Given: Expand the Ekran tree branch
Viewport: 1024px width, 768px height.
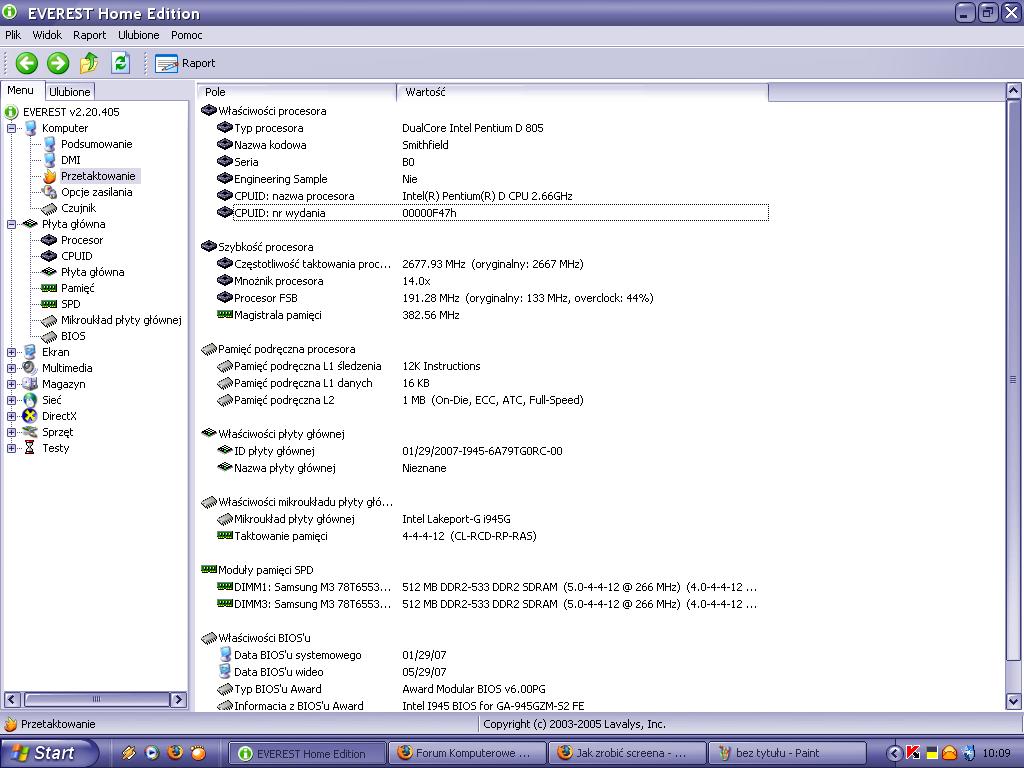Looking at the screenshot, I should coord(11,352).
